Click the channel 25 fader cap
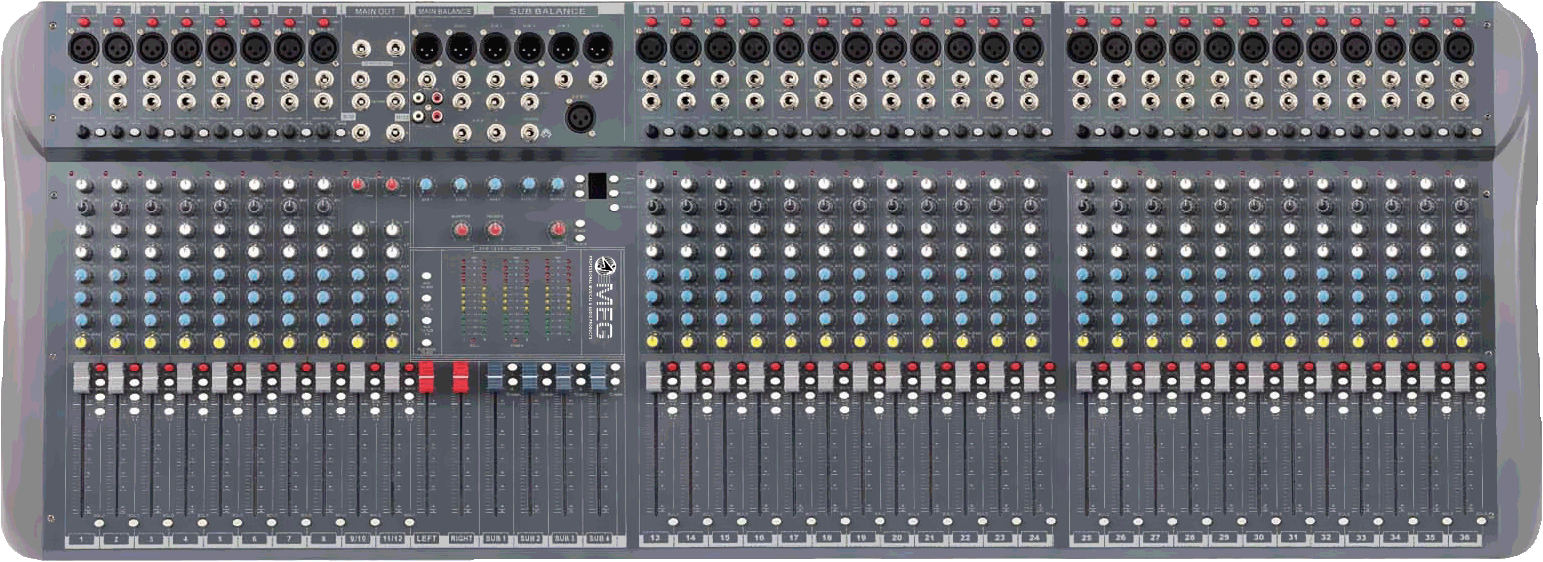This screenshot has height=562, width=1543. [x=1083, y=377]
